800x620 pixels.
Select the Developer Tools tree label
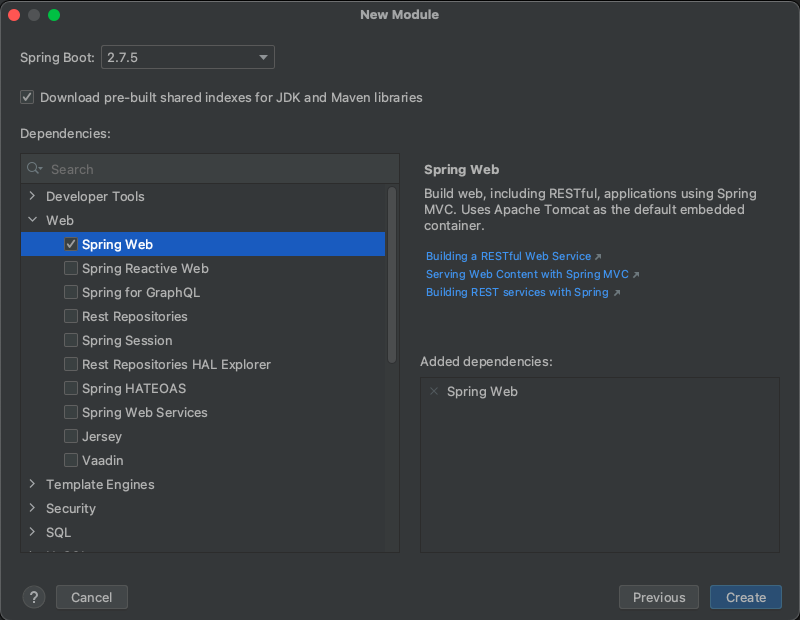95,196
